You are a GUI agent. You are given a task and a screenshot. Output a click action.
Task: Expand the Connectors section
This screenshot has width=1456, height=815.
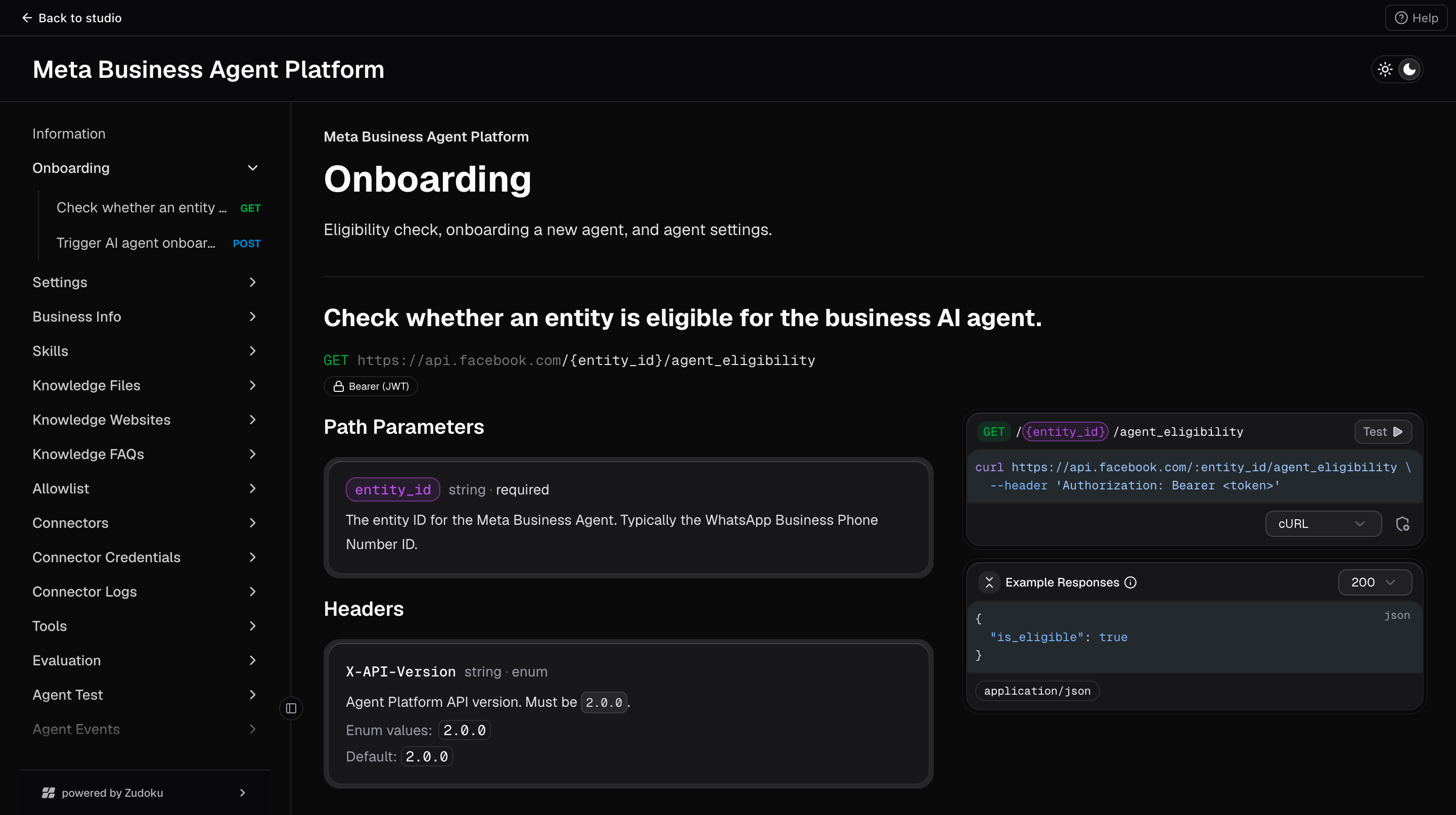145,523
